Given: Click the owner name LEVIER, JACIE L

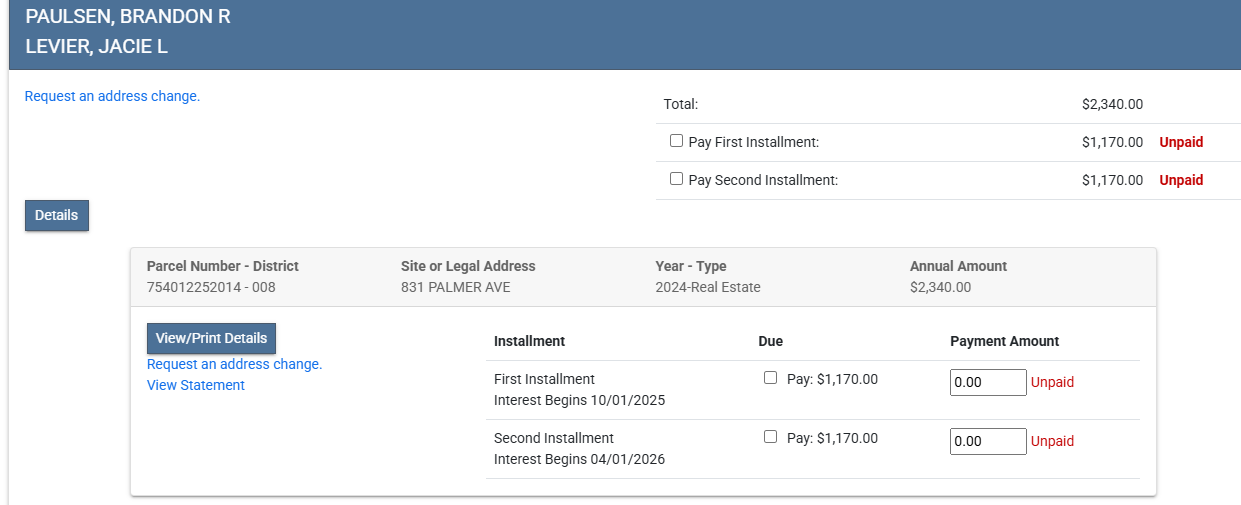Looking at the screenshot, I should coord(96,47).
